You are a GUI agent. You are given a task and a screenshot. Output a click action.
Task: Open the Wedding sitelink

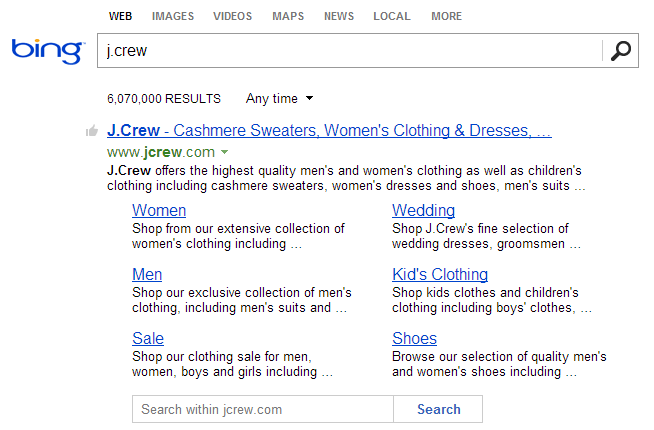coord(423,210)
